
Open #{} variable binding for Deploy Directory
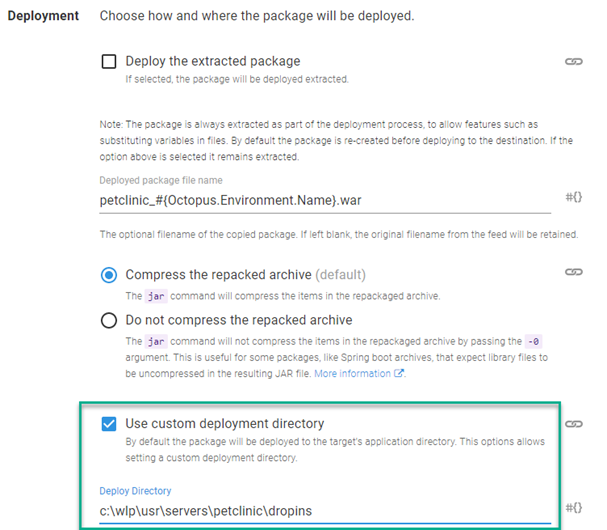[x=573, y=509]
